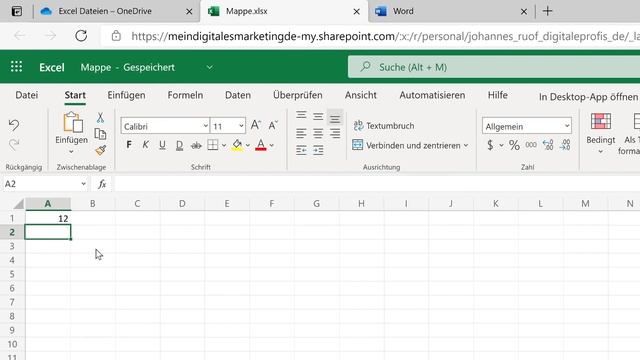Activate the format painter brush
The width and height of the screenshot is (640, 360).
coord(100,150)
